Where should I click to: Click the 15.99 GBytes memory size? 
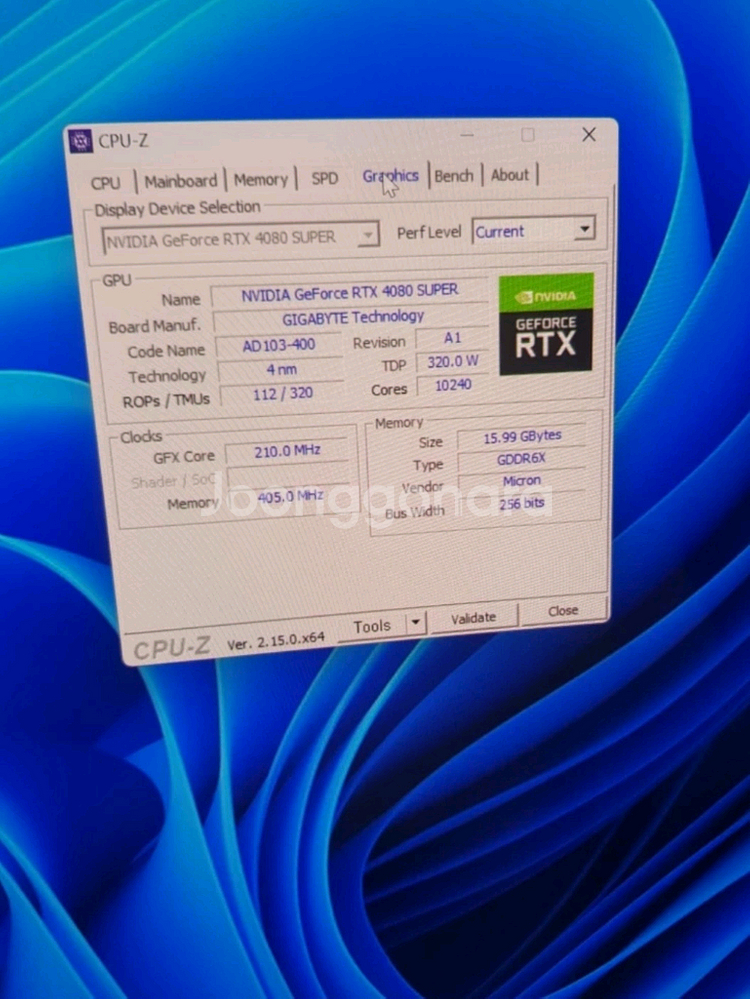522,436
